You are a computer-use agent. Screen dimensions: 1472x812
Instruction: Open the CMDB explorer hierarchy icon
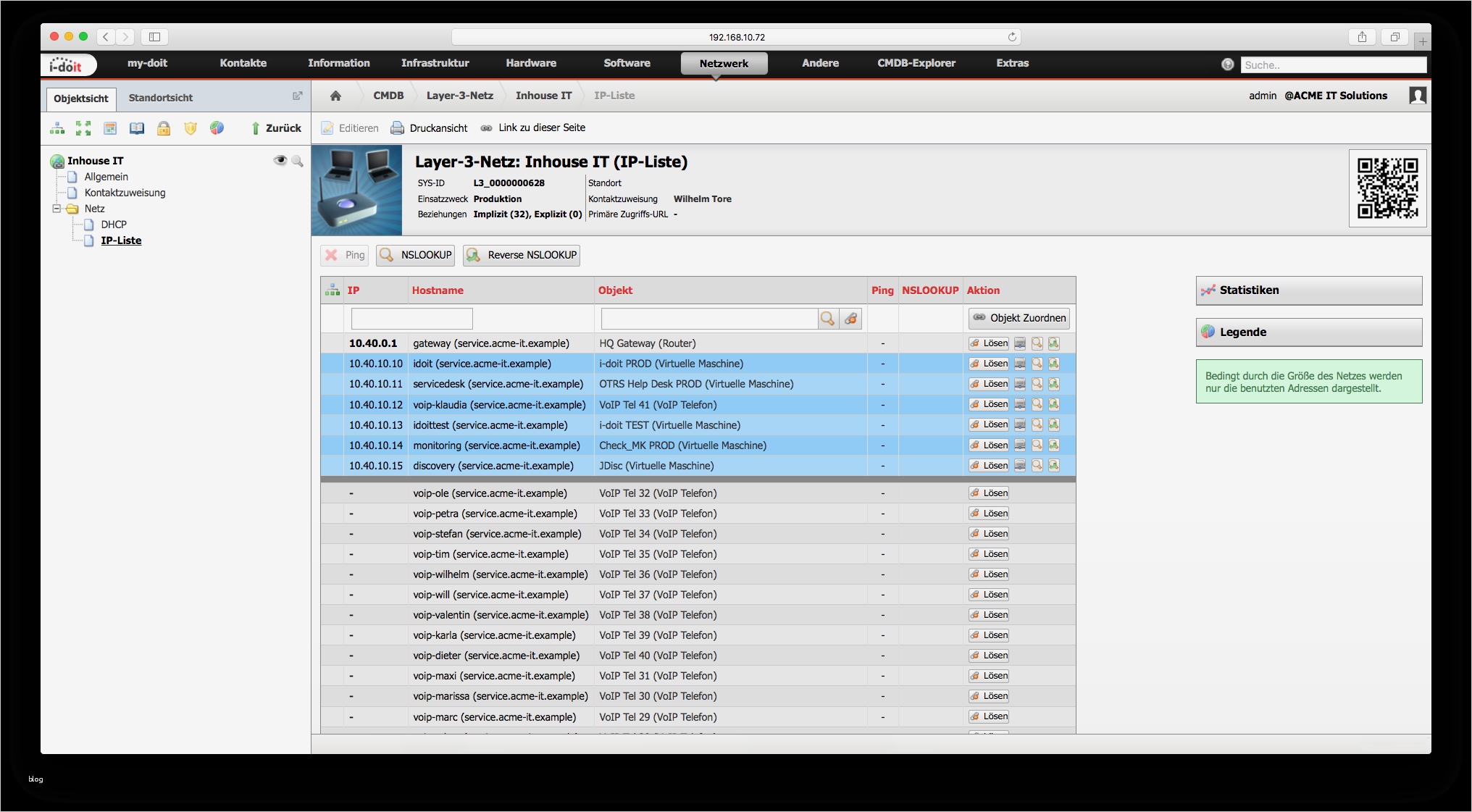tap(57, 128)
